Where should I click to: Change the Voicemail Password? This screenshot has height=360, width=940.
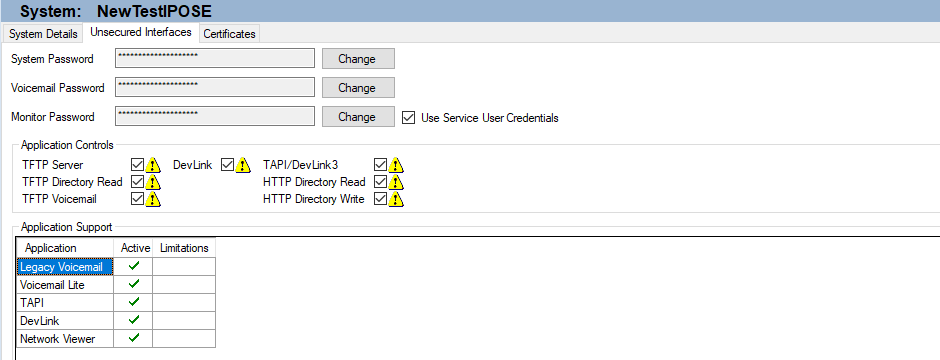pyautogui.click(x=358, y=87)
